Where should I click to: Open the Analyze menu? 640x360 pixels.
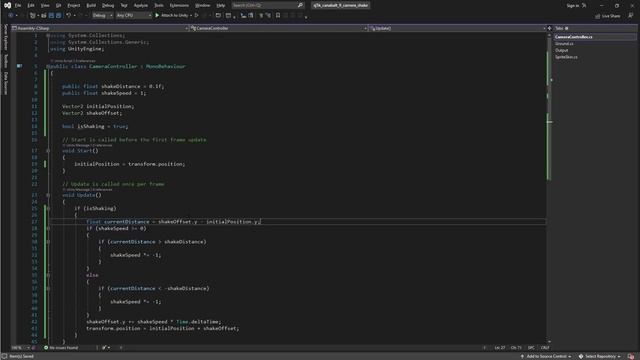(x=141, y=6)
